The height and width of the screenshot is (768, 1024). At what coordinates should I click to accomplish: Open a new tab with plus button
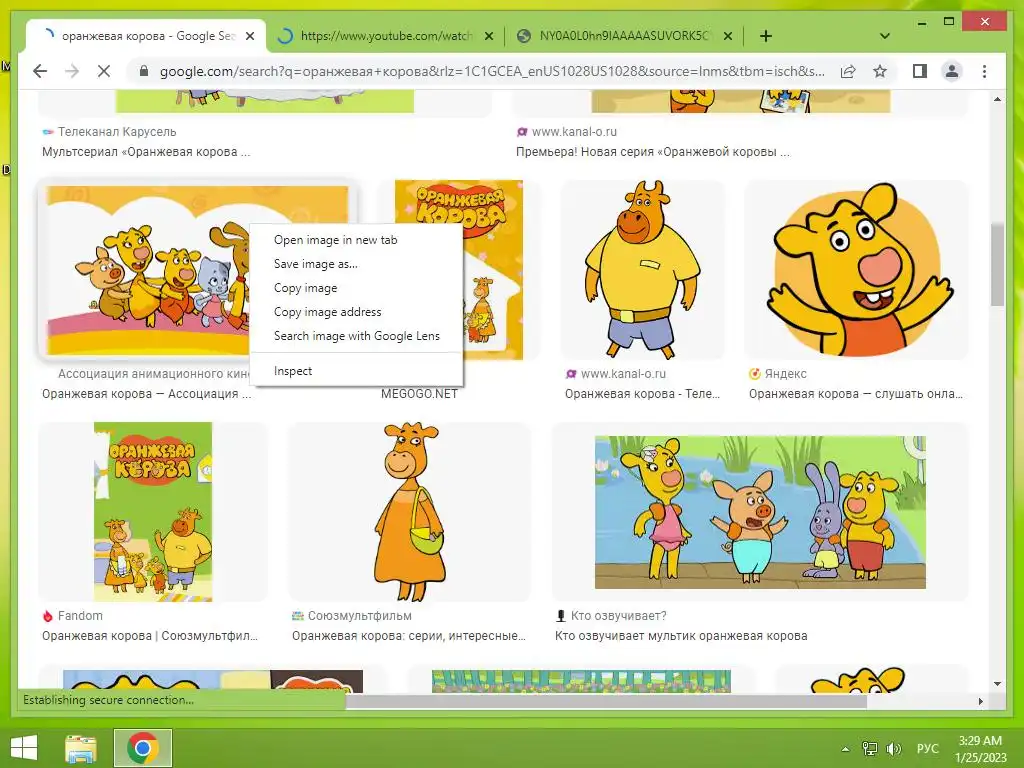tap(765, 36)
